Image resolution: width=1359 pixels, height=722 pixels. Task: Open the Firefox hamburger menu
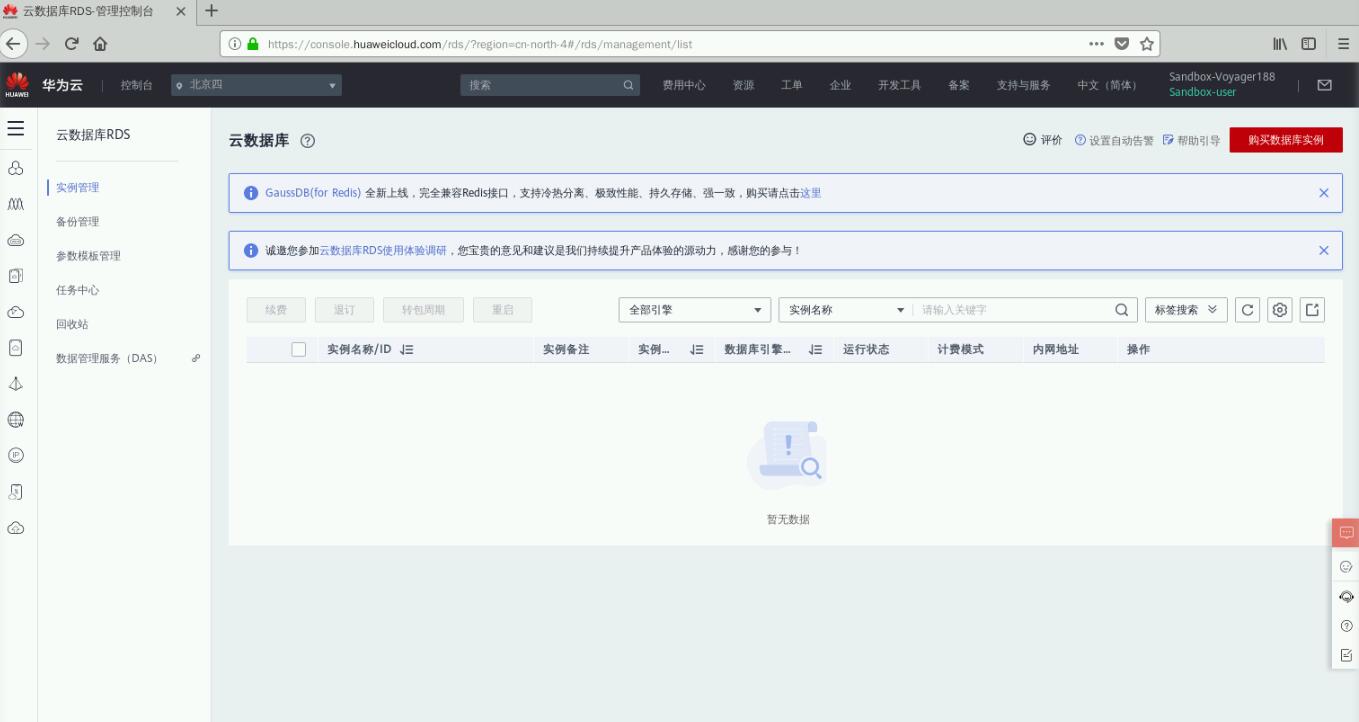point(1343,44)
